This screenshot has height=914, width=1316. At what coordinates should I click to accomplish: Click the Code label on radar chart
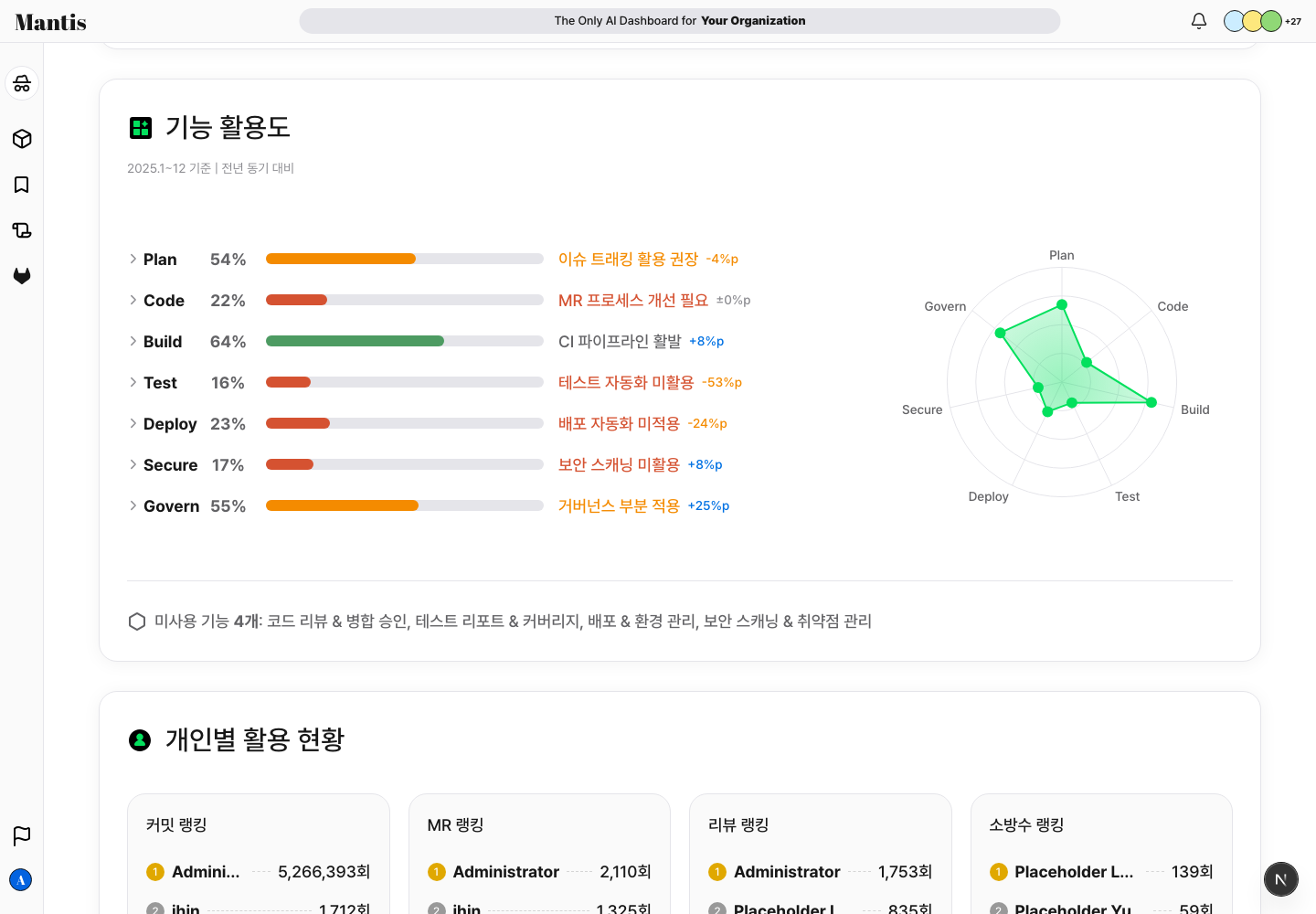pos(1173,306)
